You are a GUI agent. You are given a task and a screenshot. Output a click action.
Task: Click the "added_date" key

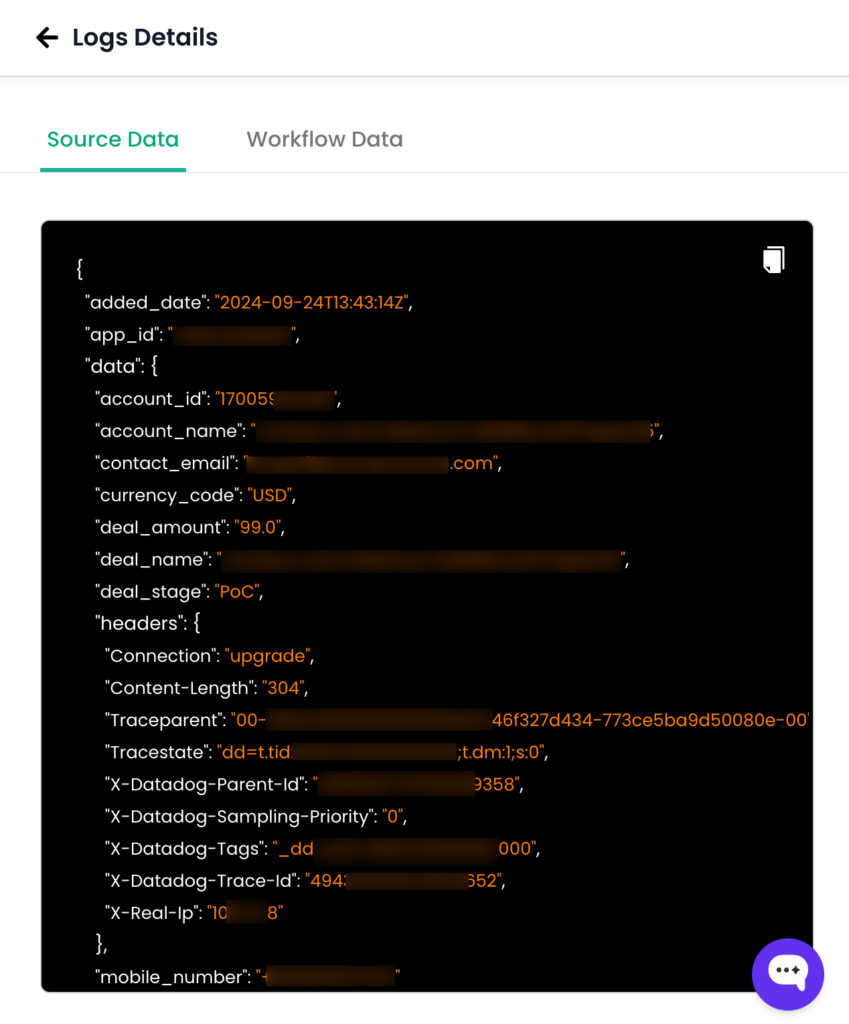pos(147,302)
